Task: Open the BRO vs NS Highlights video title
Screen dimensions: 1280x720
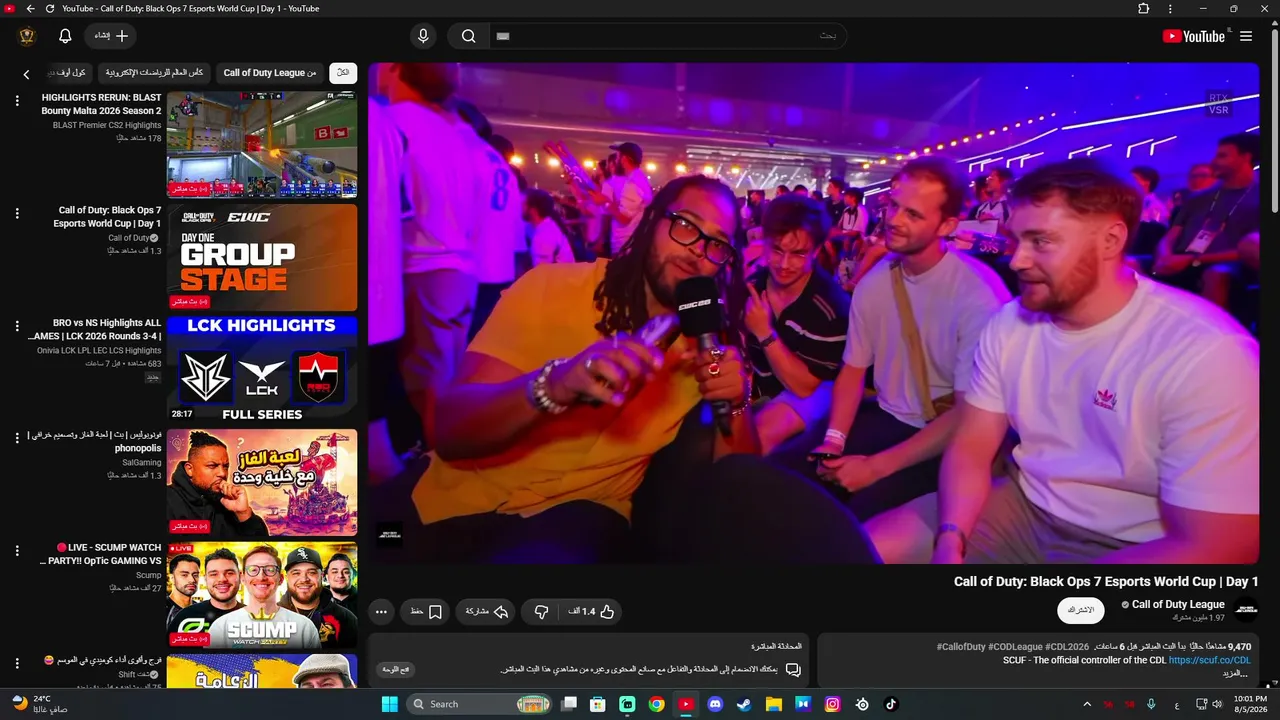Action: click(x=95, y=330)
